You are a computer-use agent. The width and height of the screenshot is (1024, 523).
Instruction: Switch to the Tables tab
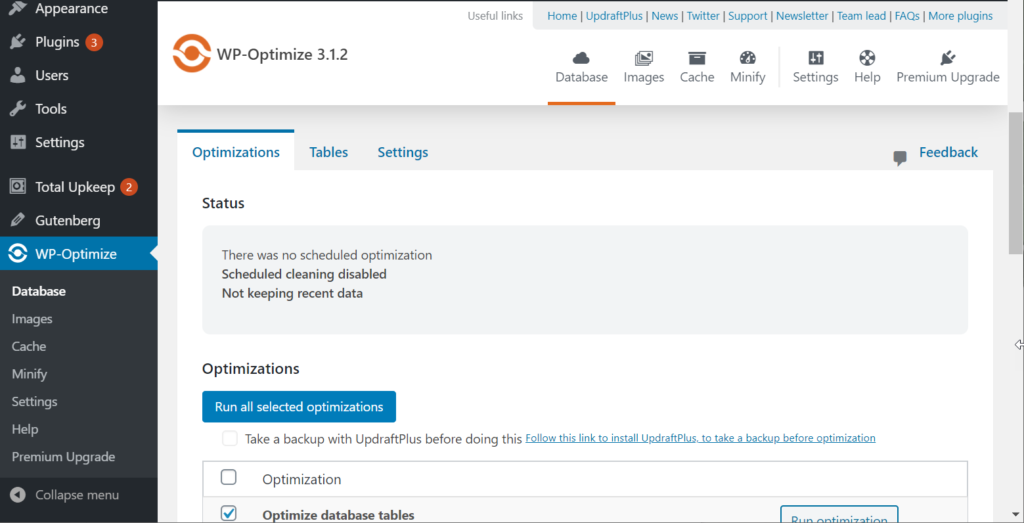tap(328, 152)
